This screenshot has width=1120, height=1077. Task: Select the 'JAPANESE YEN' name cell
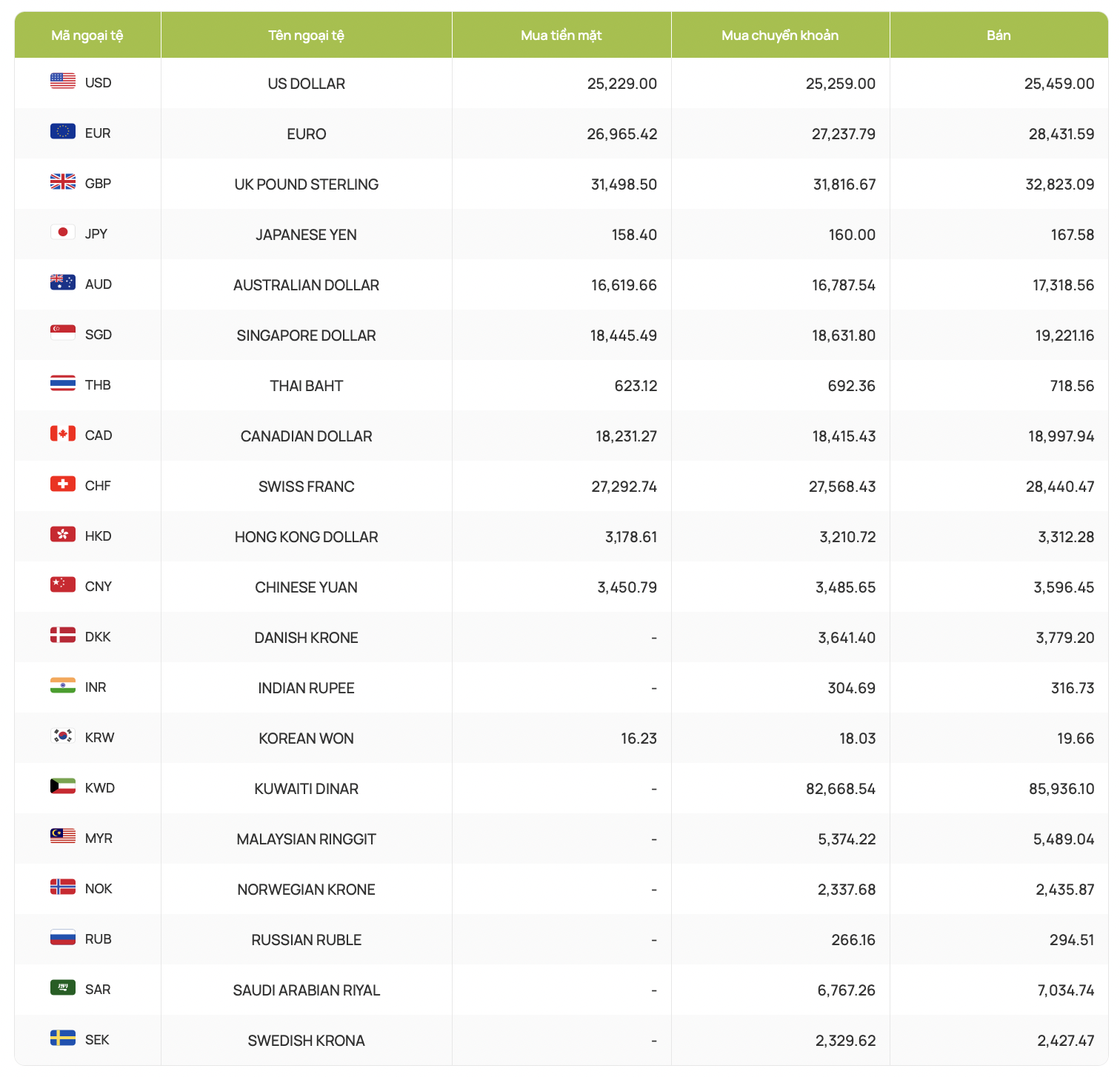[x=306, y=235]
